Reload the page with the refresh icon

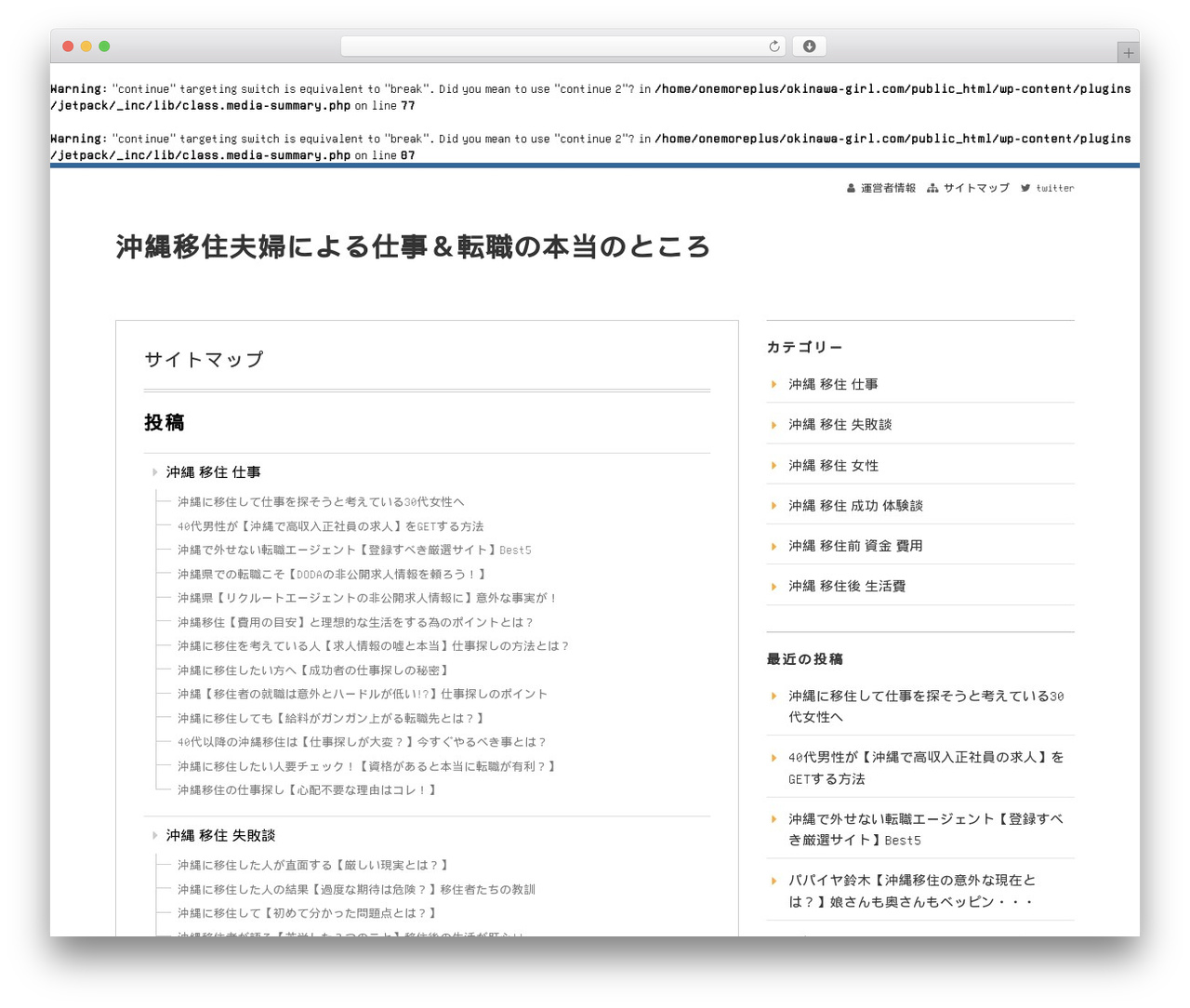773,46
